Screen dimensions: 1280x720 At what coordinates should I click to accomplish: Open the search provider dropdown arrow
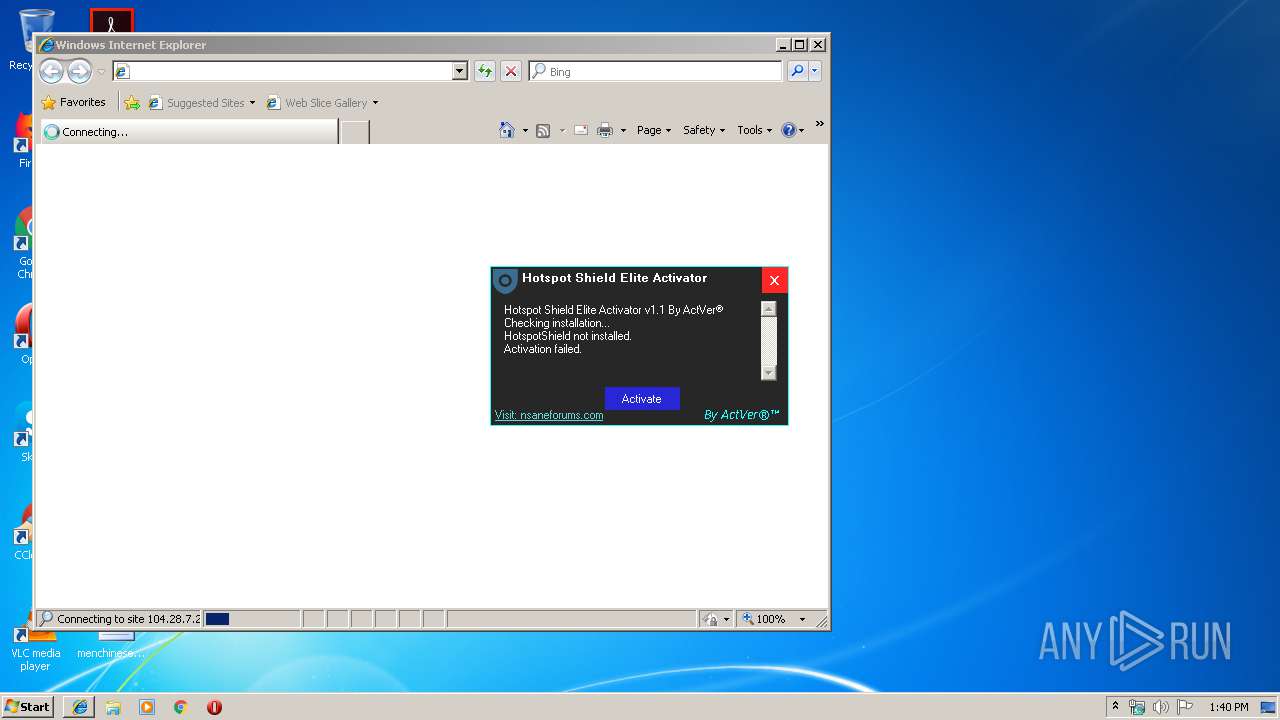815,71
